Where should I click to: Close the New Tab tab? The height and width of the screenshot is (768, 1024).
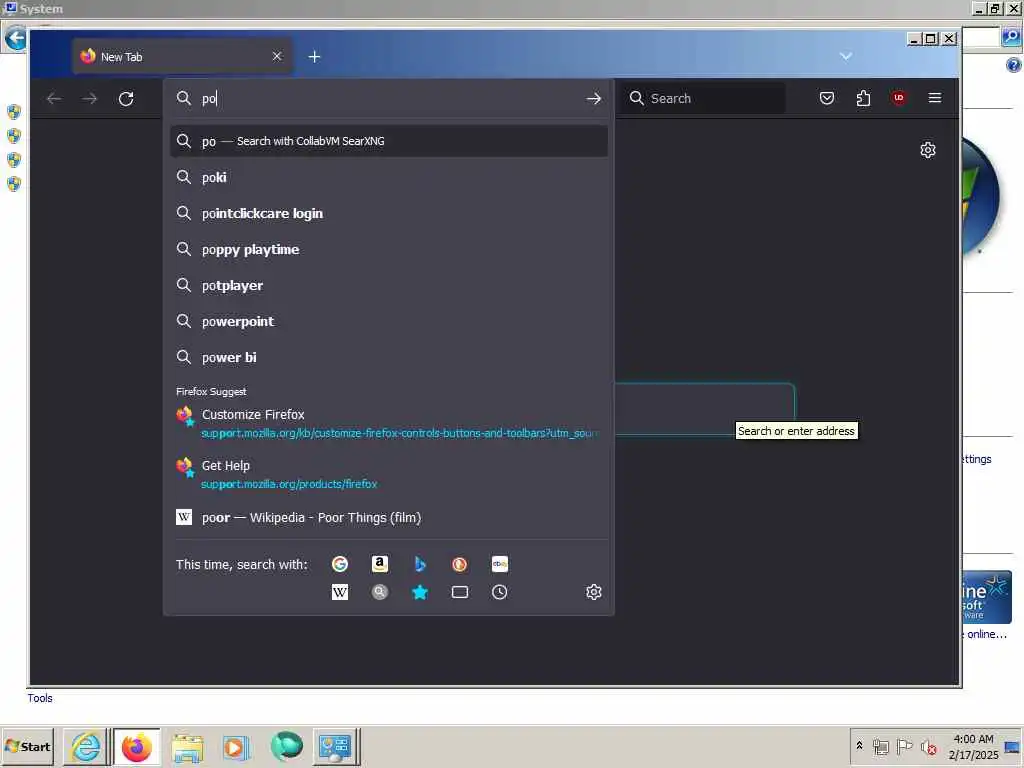[x=277, y=56]
